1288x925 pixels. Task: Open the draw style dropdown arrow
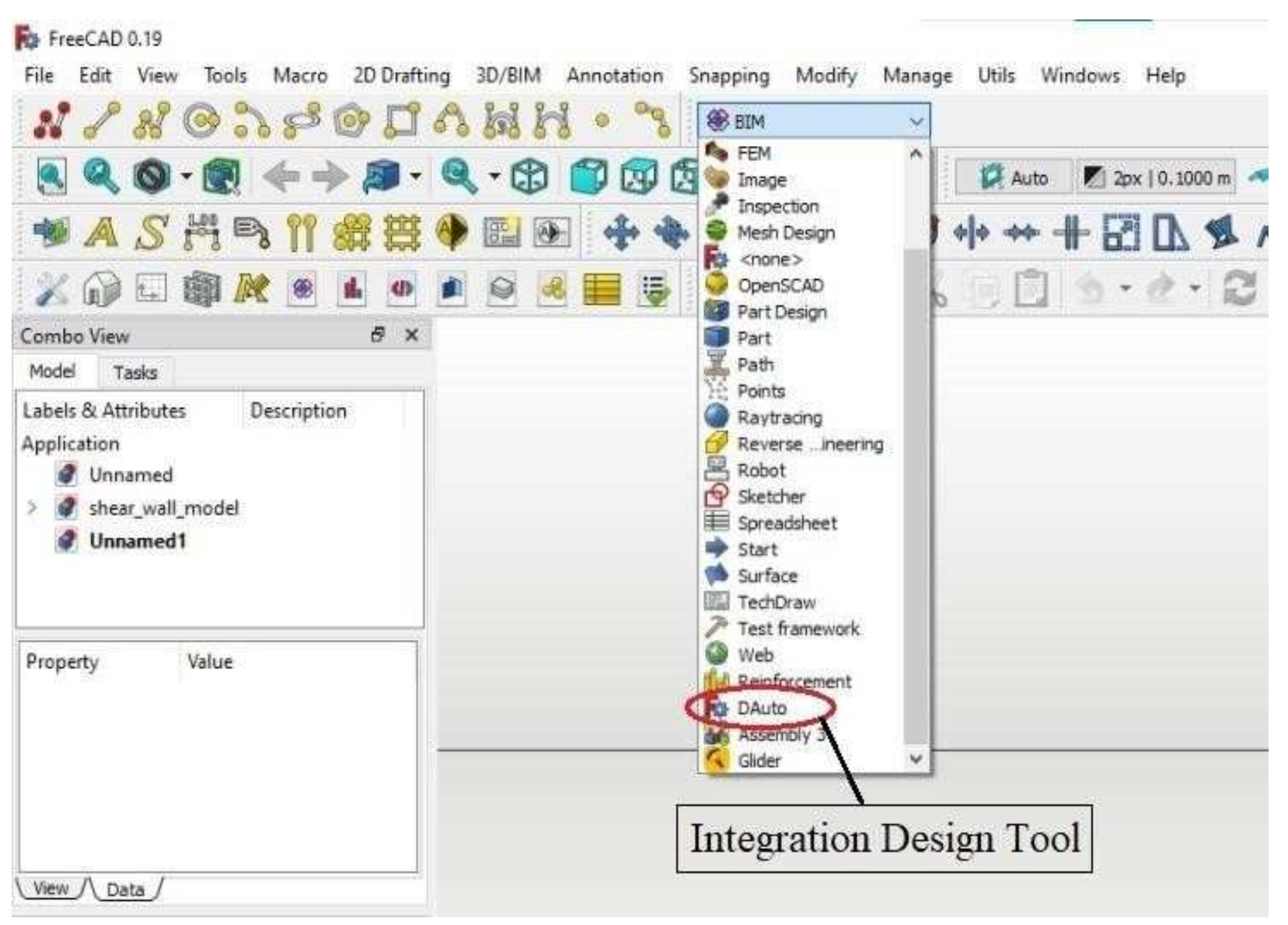point(186,176)
